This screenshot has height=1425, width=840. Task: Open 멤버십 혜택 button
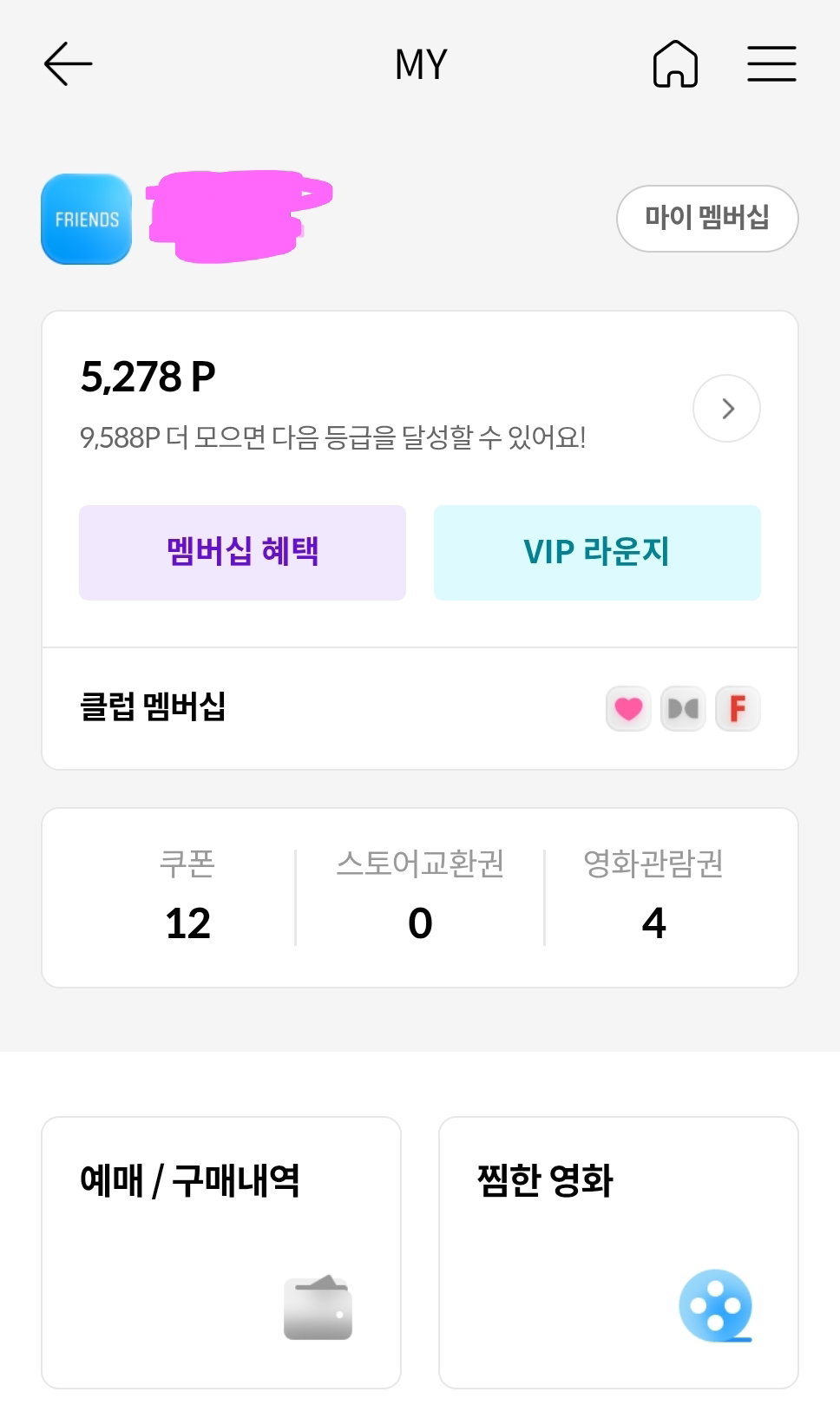[x=242, y=553]
